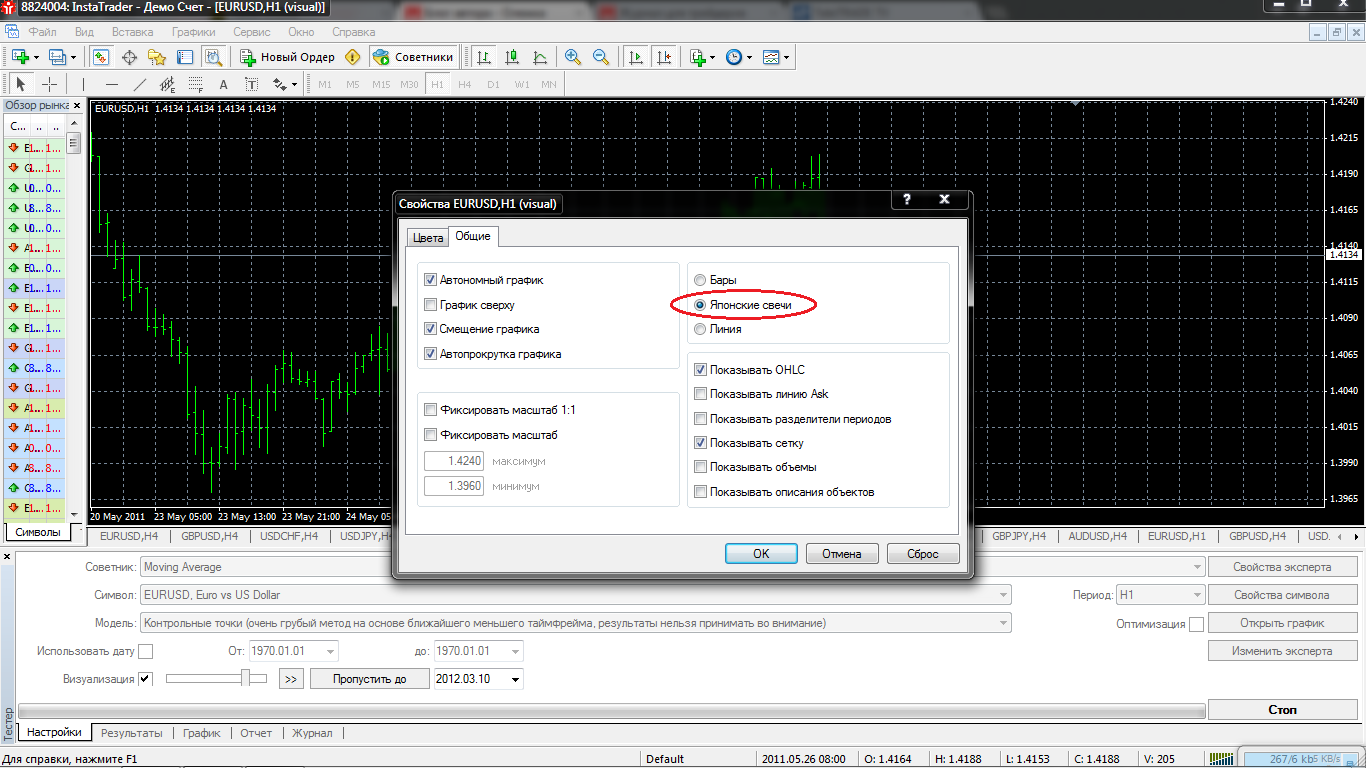Screen dimensions: 1366x768
Task: Switch chart to line chart icon
Action: (x=540, y=57)
